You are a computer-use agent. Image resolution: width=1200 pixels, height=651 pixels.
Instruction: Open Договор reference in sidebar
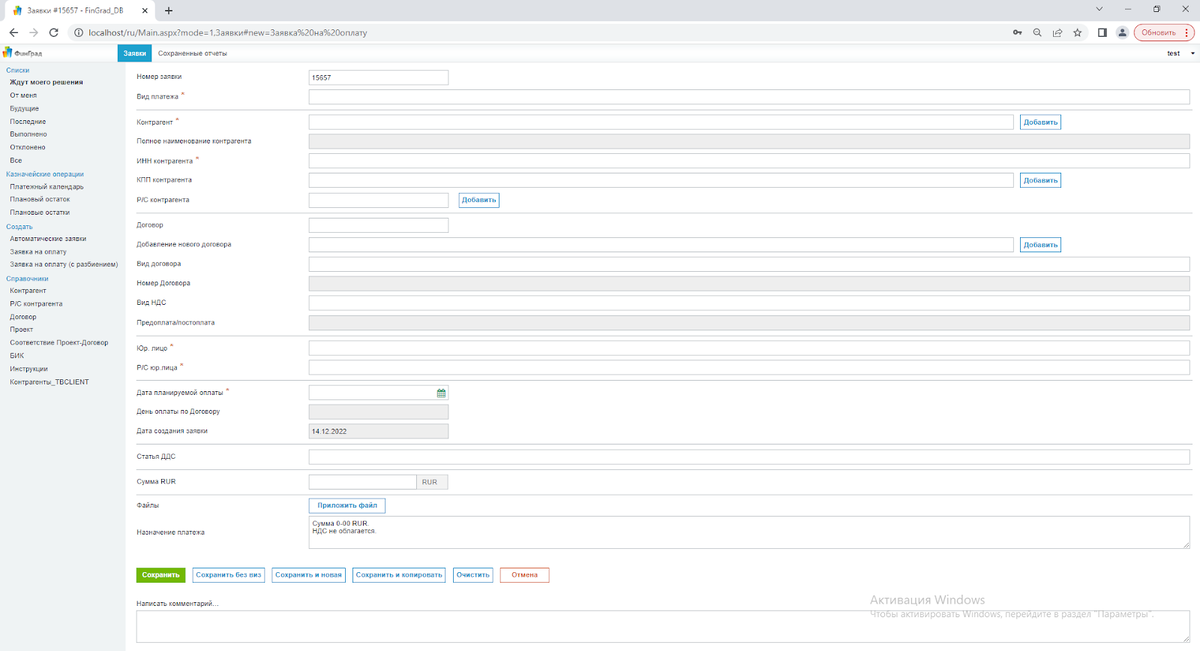pos(23,316)
